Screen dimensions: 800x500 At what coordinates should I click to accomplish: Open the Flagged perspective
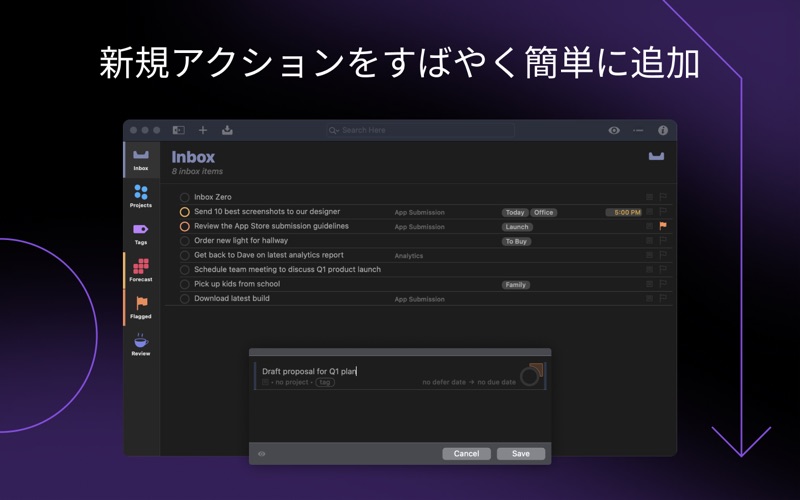pos(141,308)
